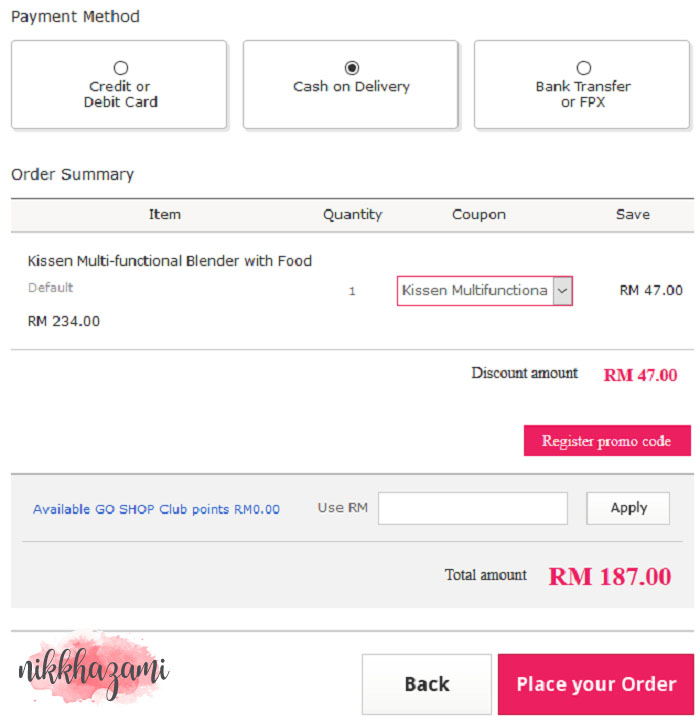This screenshot has width=700, height=723.
Task: Open Available GO SHOP Club points link
Action: point(156,509)
